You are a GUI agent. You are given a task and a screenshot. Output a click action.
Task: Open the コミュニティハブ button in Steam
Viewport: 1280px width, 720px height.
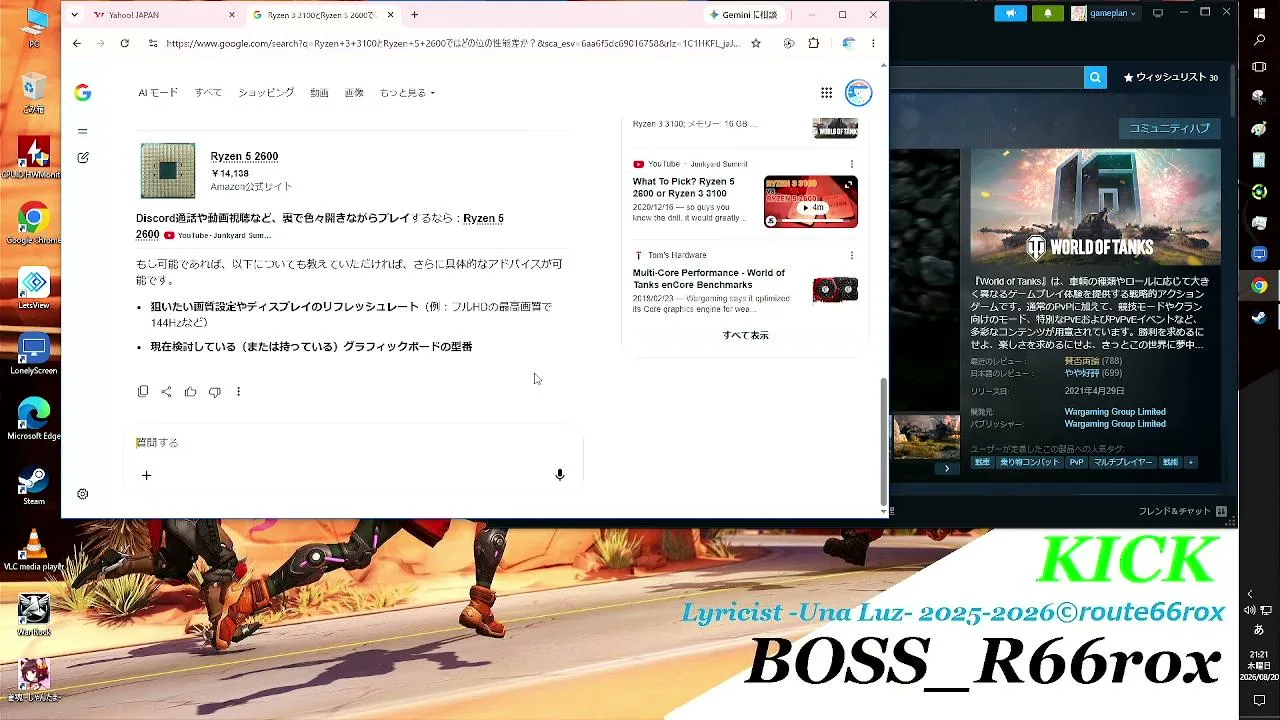pos(1169,128)
